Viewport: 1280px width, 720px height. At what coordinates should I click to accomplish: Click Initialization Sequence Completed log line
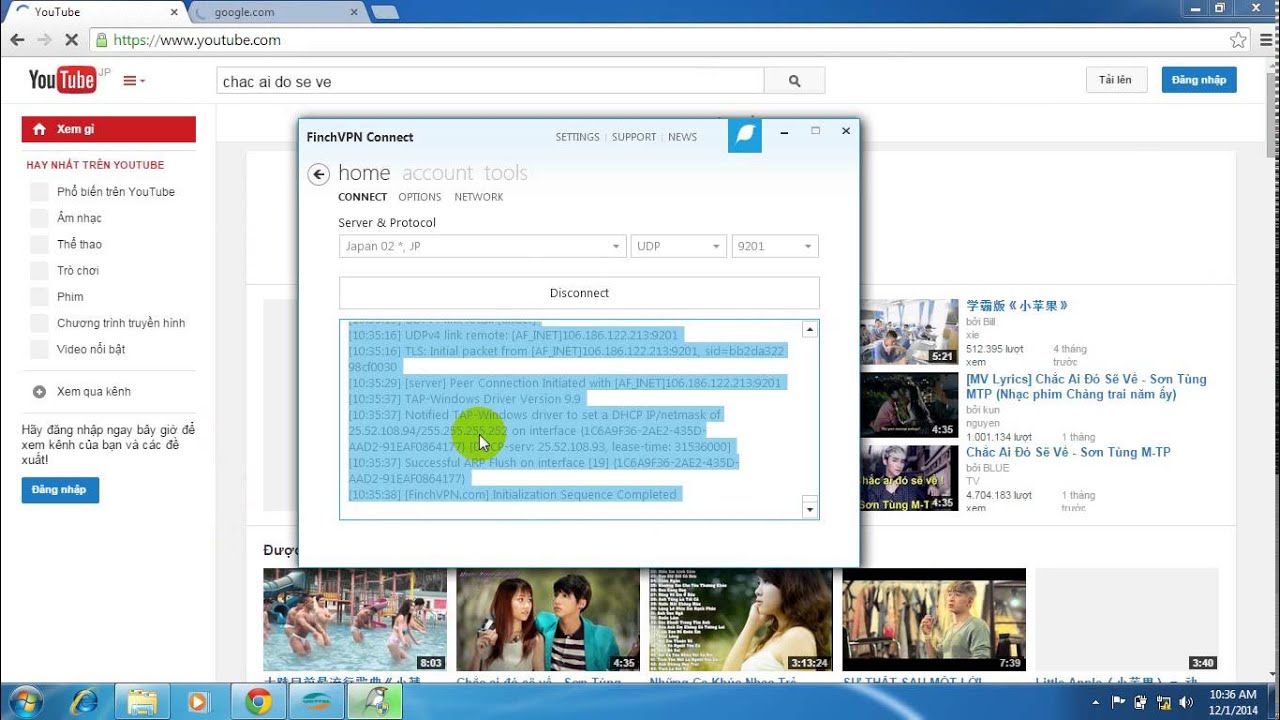click(513, 495)
